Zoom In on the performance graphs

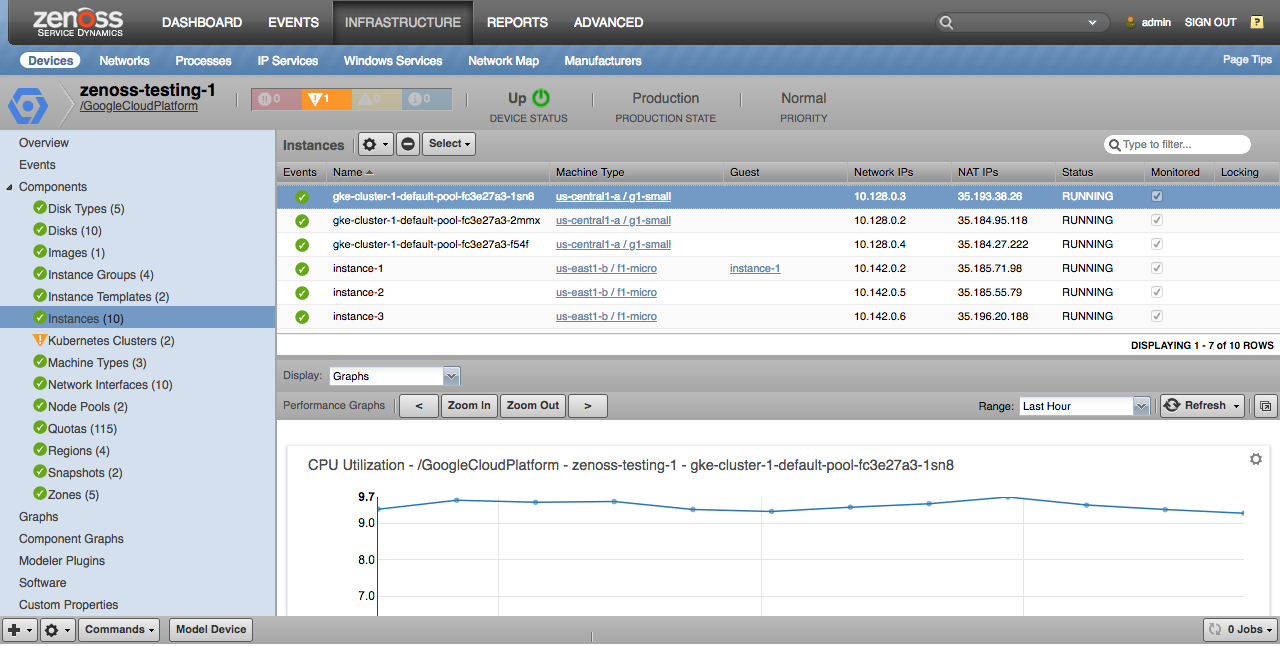pos(469,406)
